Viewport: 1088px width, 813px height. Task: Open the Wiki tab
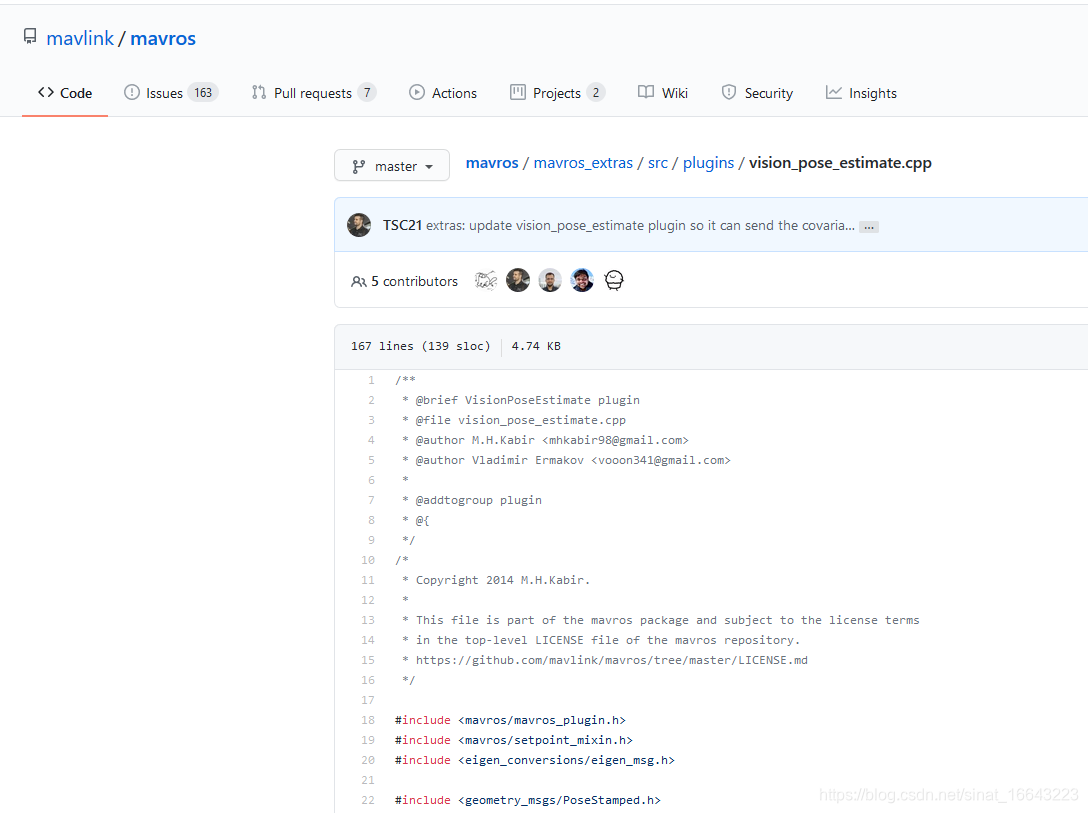pos(663,93)
